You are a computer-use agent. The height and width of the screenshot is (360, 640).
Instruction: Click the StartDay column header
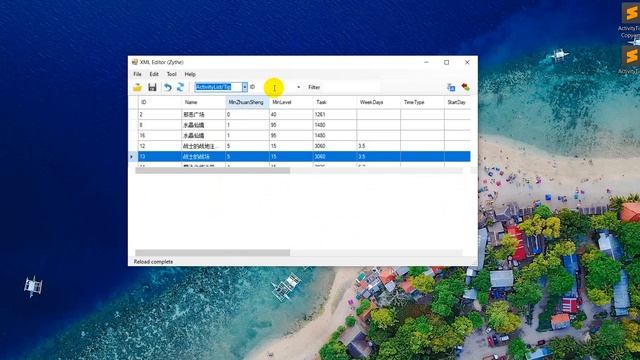pyautogui.click(x=457, y=102)
